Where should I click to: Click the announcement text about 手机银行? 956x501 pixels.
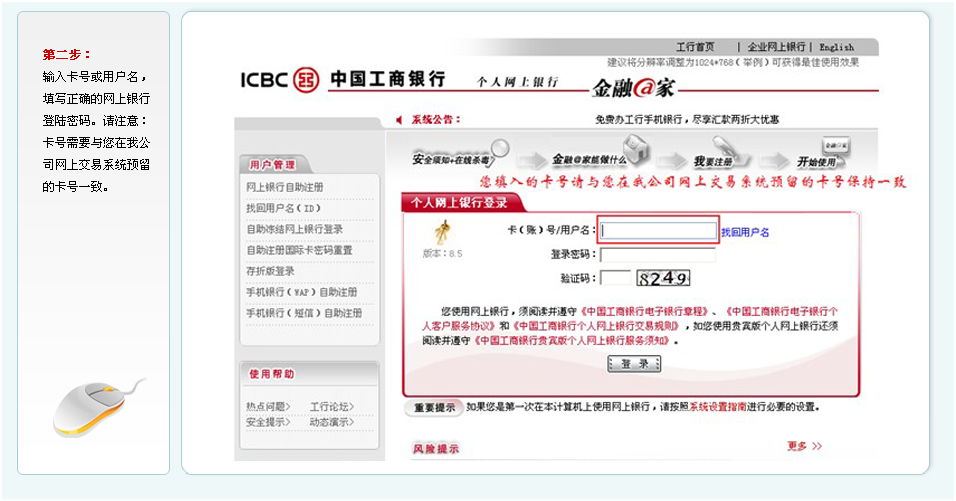pyautogui.click(x=687, y=120)
